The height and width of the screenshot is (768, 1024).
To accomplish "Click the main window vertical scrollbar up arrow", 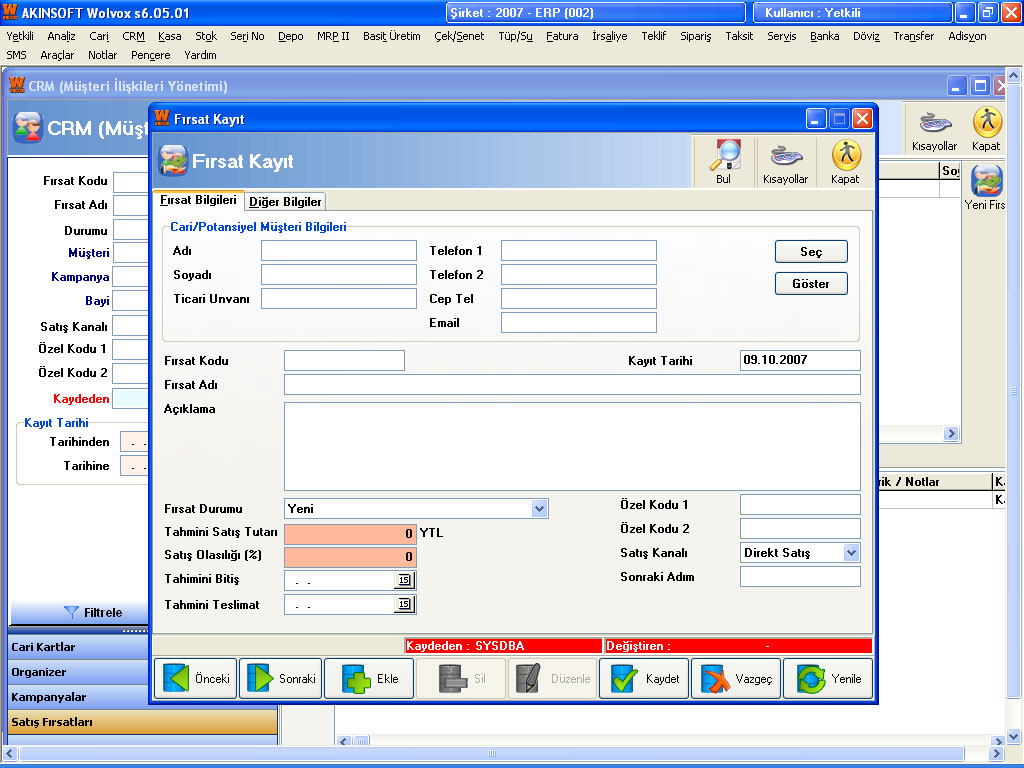I will tap(1014, 75).
